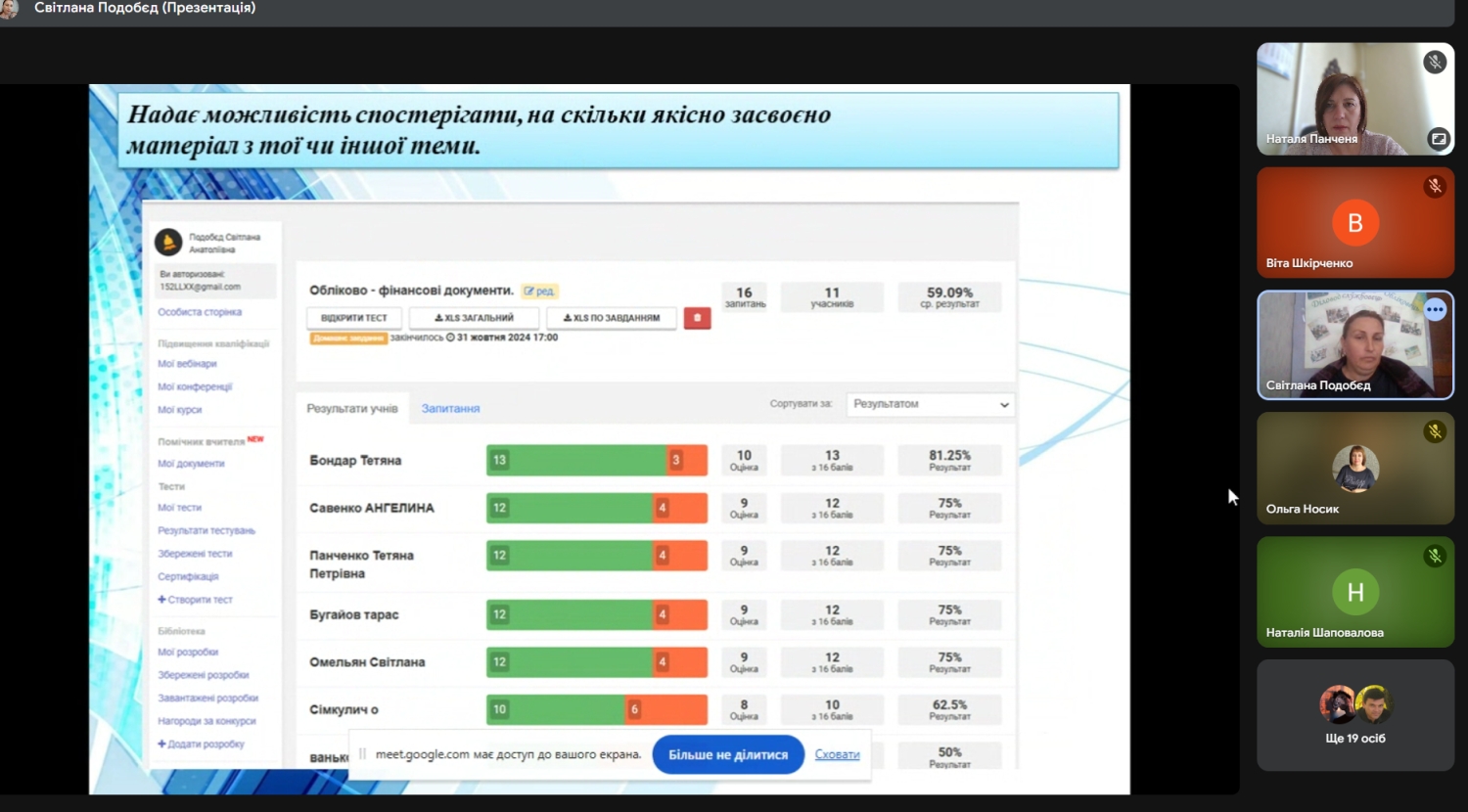
Task: Open Нагороди за конкурси in the sidebar
Action: tap(206, 721)
